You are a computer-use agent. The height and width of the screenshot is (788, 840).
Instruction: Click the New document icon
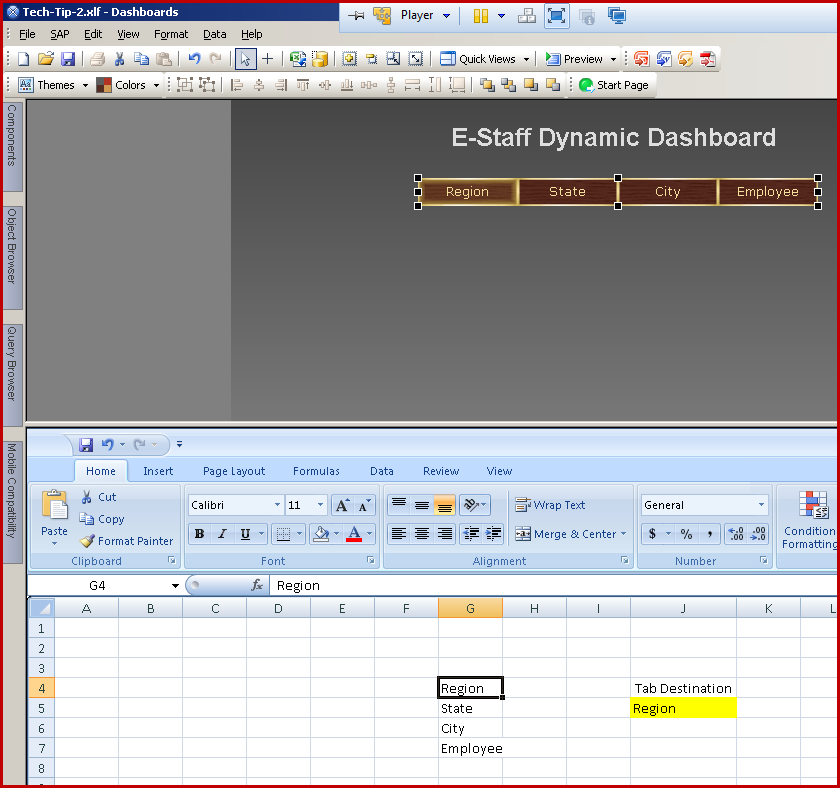tap(23, 59)
